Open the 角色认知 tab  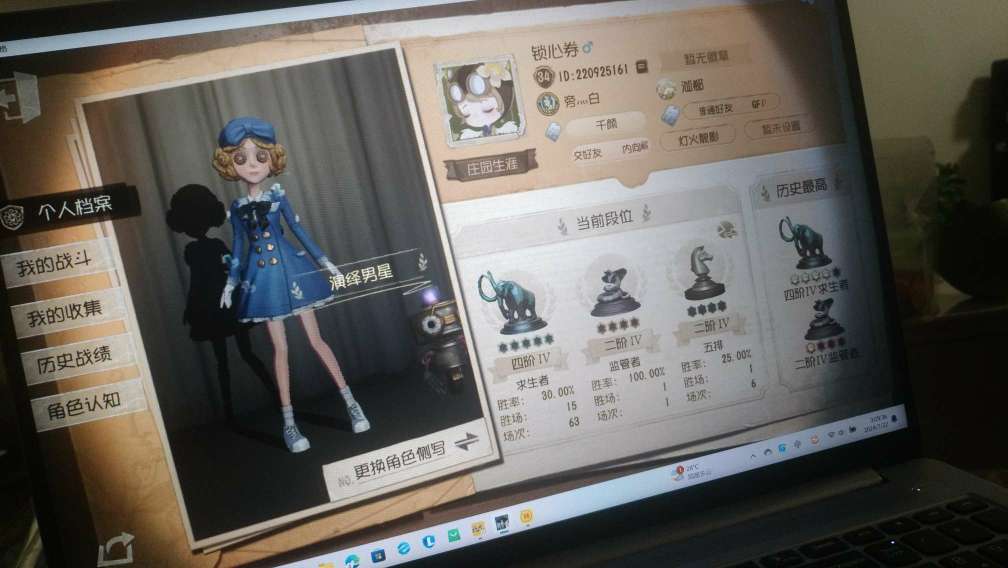click(87, 405)
